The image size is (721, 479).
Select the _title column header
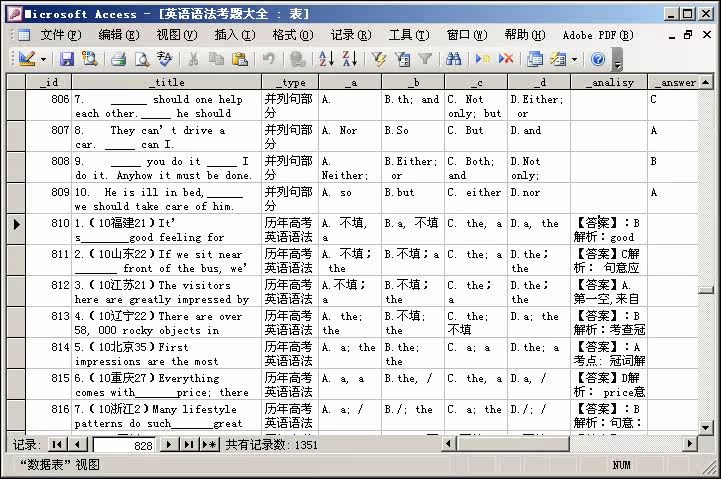[166, 82]
